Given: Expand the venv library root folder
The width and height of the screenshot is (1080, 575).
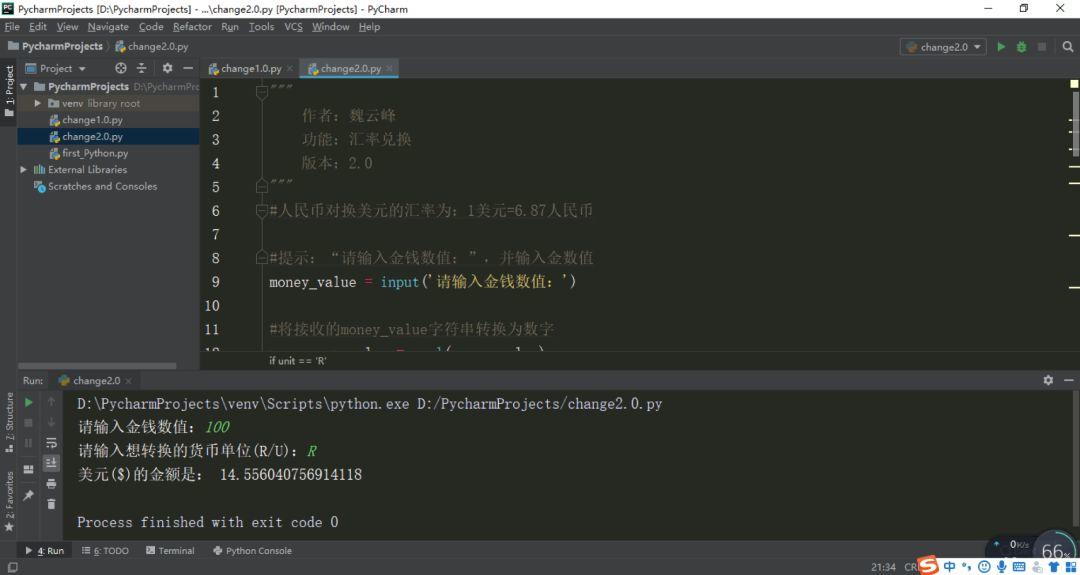Looking at the screenshot, I should coord(38,103).
